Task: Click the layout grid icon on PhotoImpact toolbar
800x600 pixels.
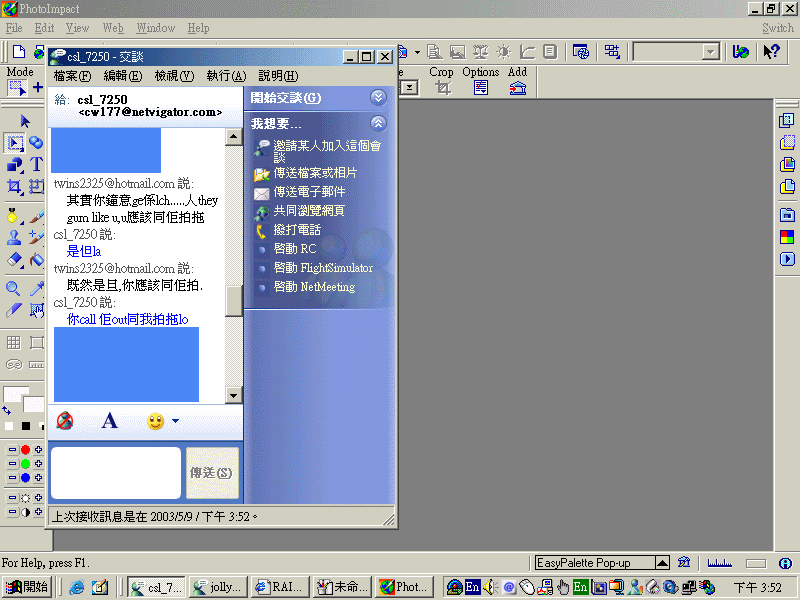Action: [612, 52]
